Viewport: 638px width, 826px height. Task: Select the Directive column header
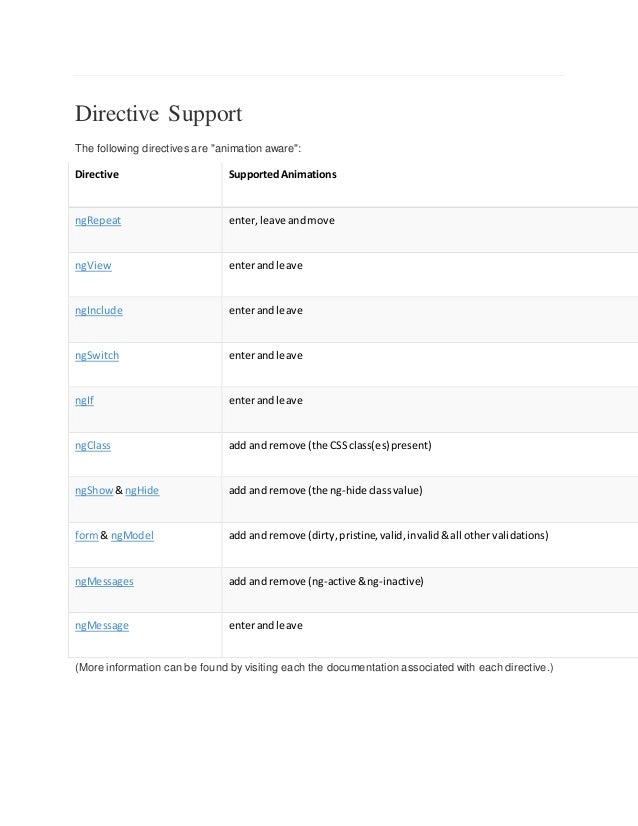pos(97,174)
